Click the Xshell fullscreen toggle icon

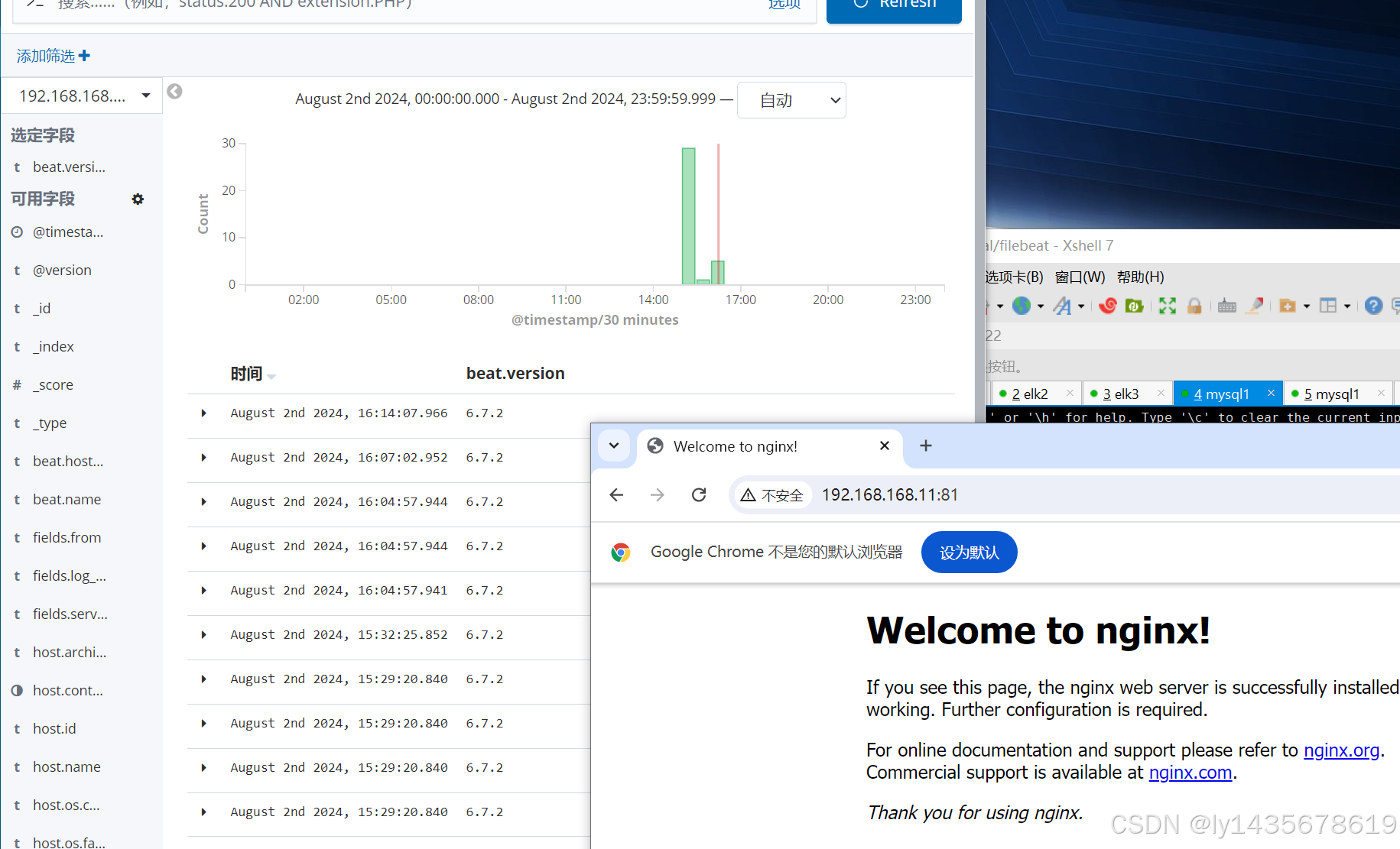(x=1167, y=306)
